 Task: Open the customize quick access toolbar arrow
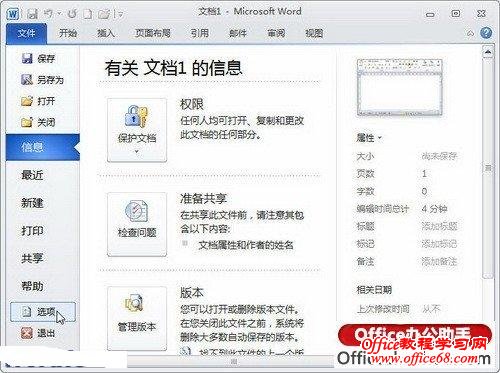121,14
